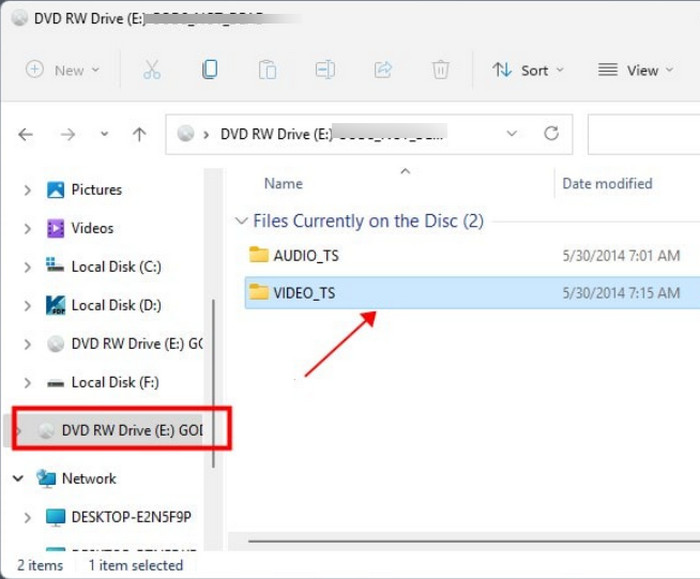Click the file list horizontal scrollbar

pyautogui.click(x=474, y=541)
